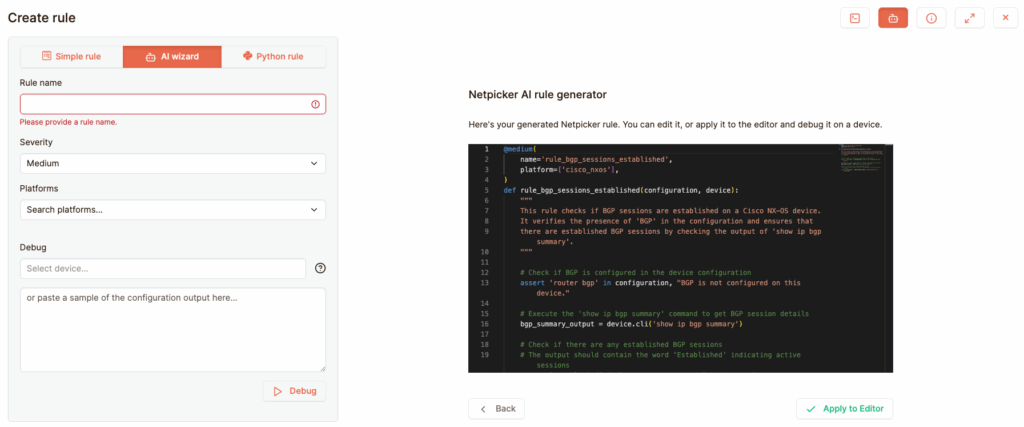Image resolution: width=1024 pixels, height=427 pixels.
Task: Open the Select device dropdown
Action: pos(162,268)
